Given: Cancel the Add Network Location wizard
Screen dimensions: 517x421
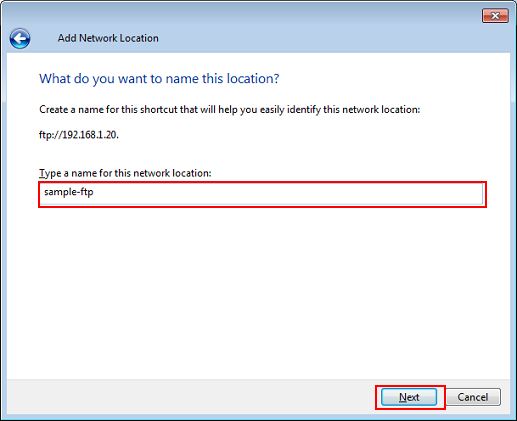Looking at the screenshot, I should pyautogui.click(x=473, y=397).
